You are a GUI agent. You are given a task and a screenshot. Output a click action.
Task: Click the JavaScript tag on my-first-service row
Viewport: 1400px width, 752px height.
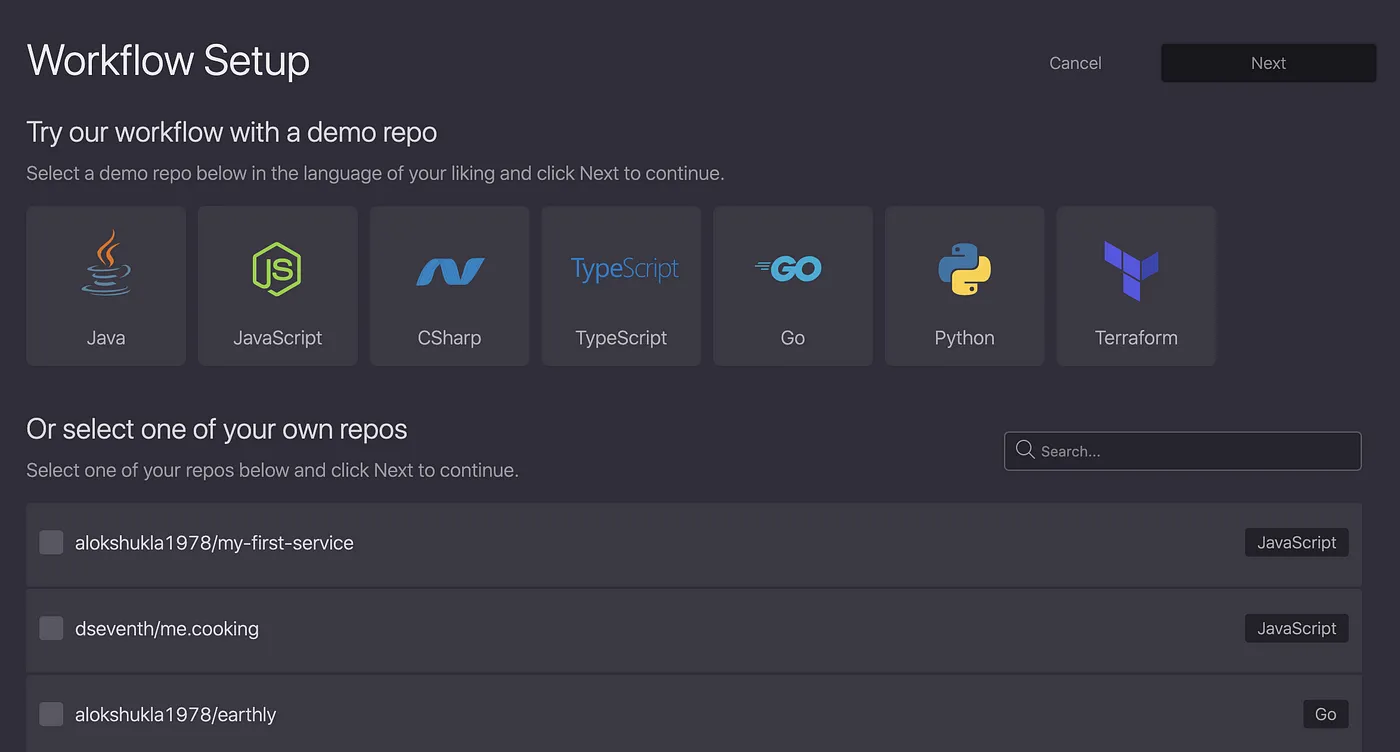[x=1296, y=543]
